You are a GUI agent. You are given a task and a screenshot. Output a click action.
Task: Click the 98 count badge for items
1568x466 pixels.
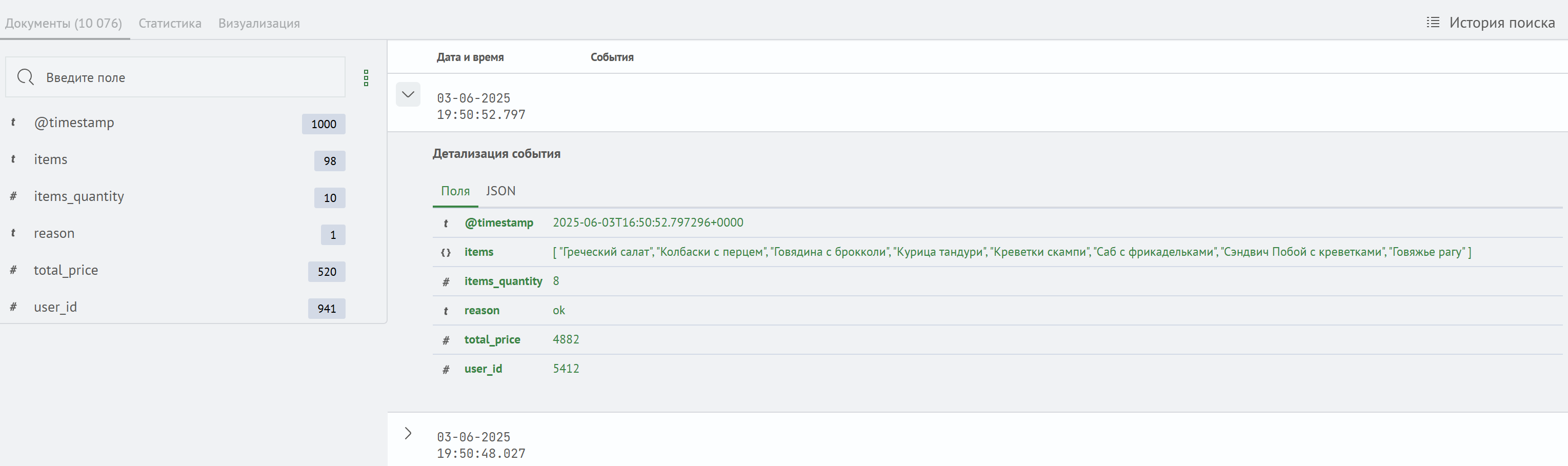coord(329,161)
